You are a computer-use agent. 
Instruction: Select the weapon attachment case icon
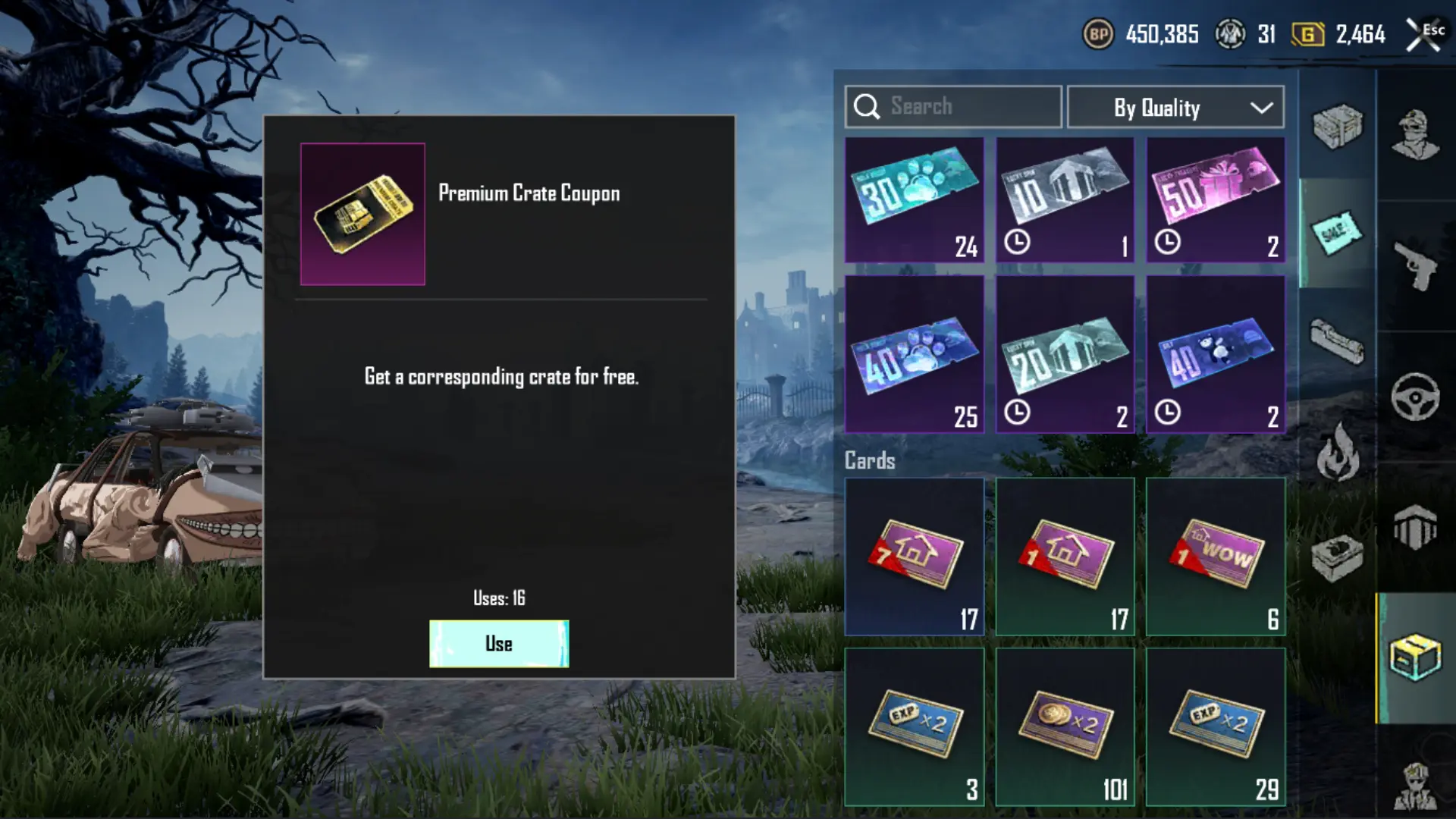[x=1338, y=341]
